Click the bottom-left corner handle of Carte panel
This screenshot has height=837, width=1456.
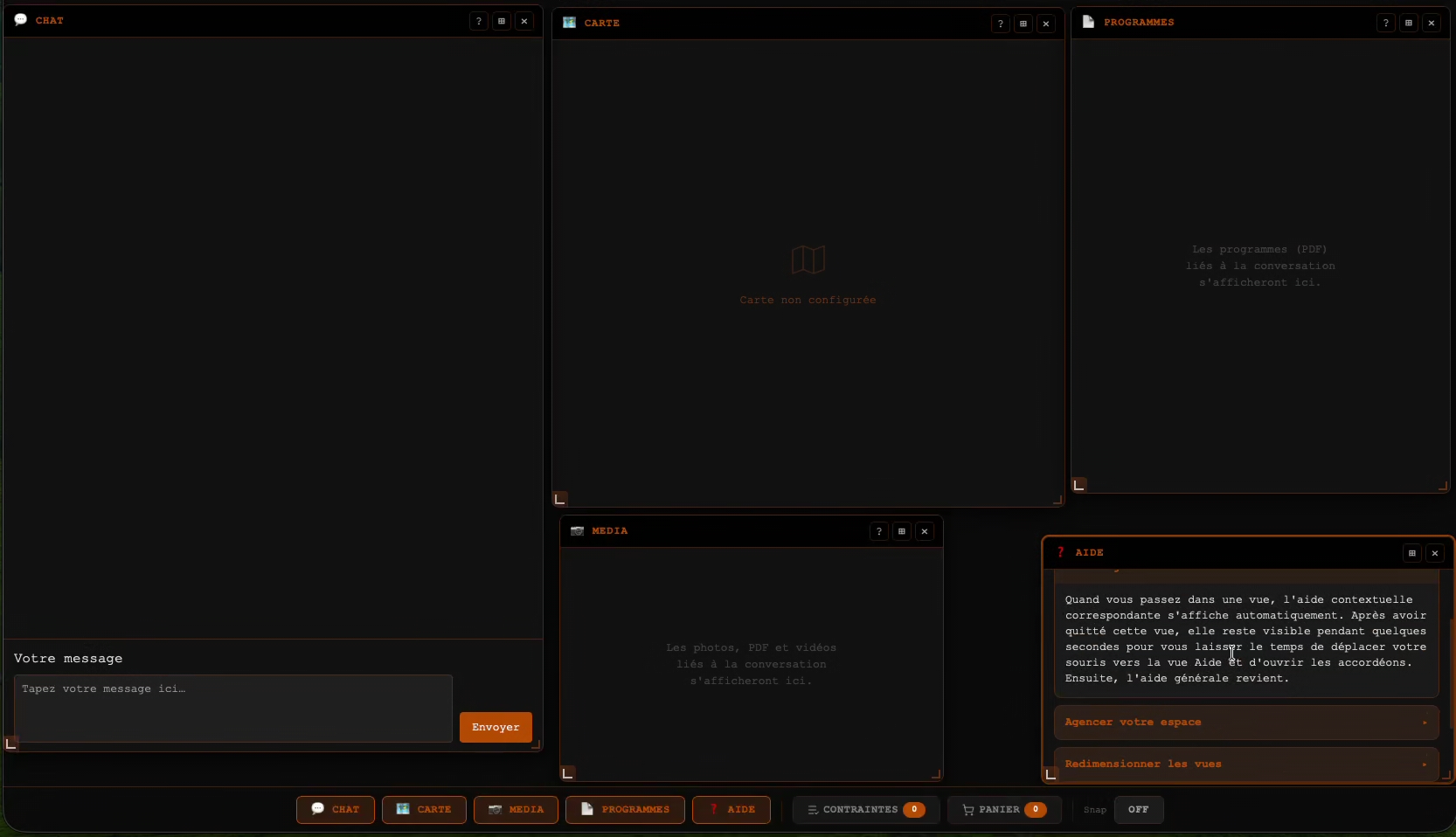click(560, 499)
